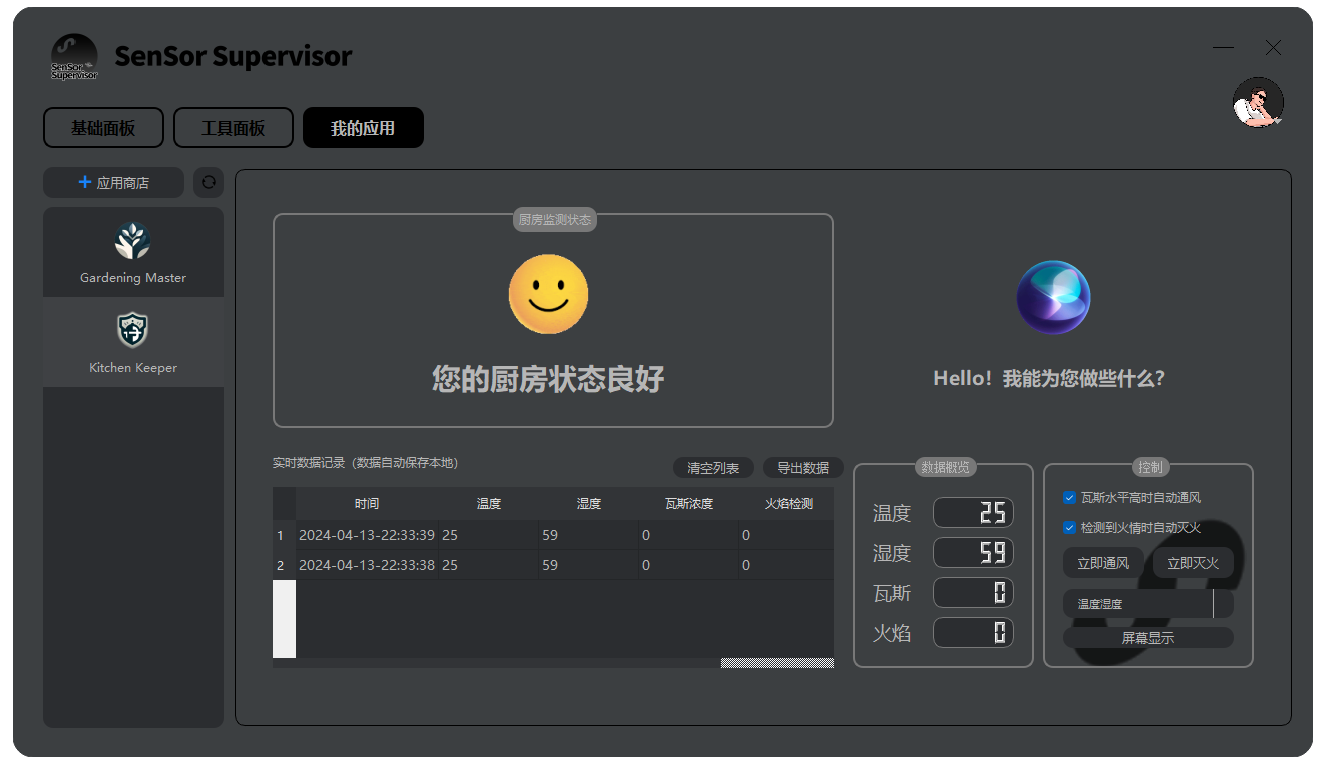Toggle 瓦斯水平高时自动通风 checkbox

(x=1070, y=497)
